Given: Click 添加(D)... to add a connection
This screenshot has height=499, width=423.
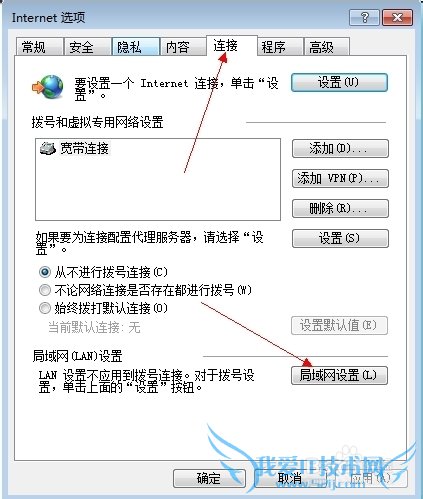Looking at the screenshot, I should [x=340, y=148].
